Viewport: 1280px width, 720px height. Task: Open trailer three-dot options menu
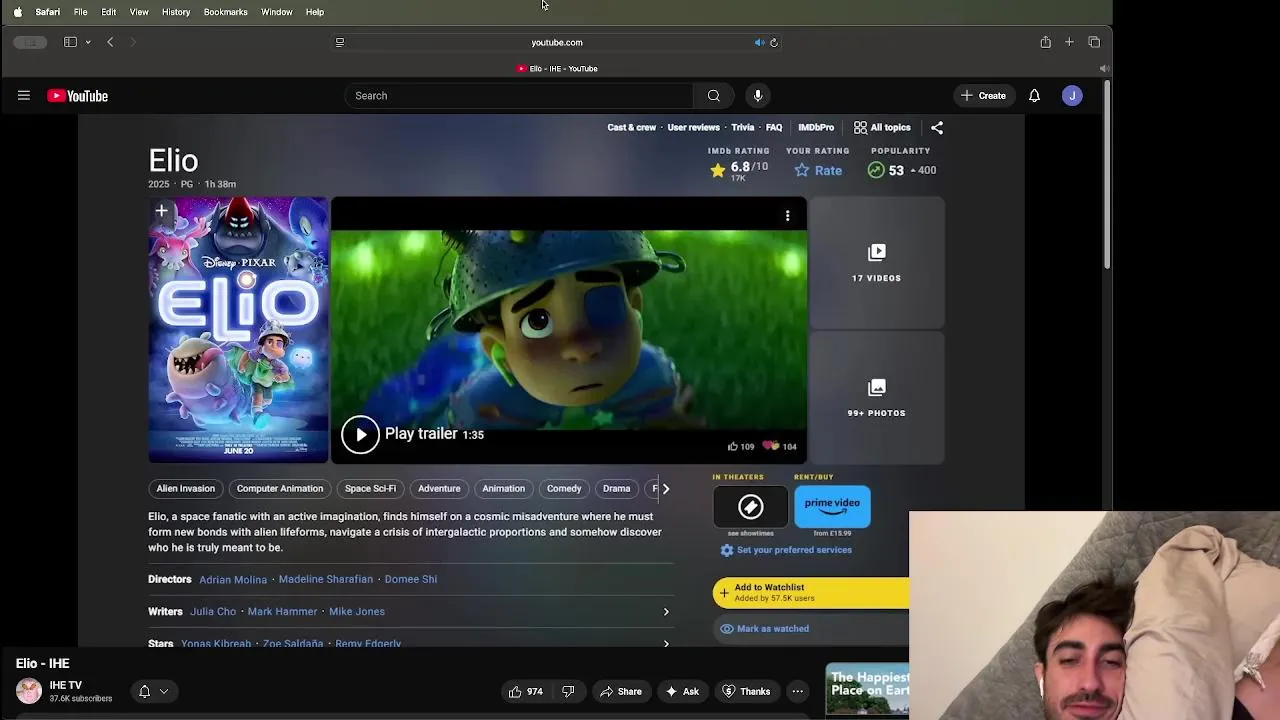[x=788, y=216]
